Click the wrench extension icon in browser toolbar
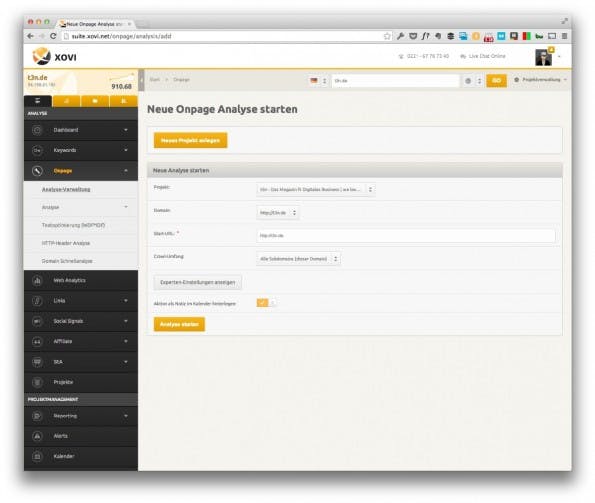 [x=400, y=36]
